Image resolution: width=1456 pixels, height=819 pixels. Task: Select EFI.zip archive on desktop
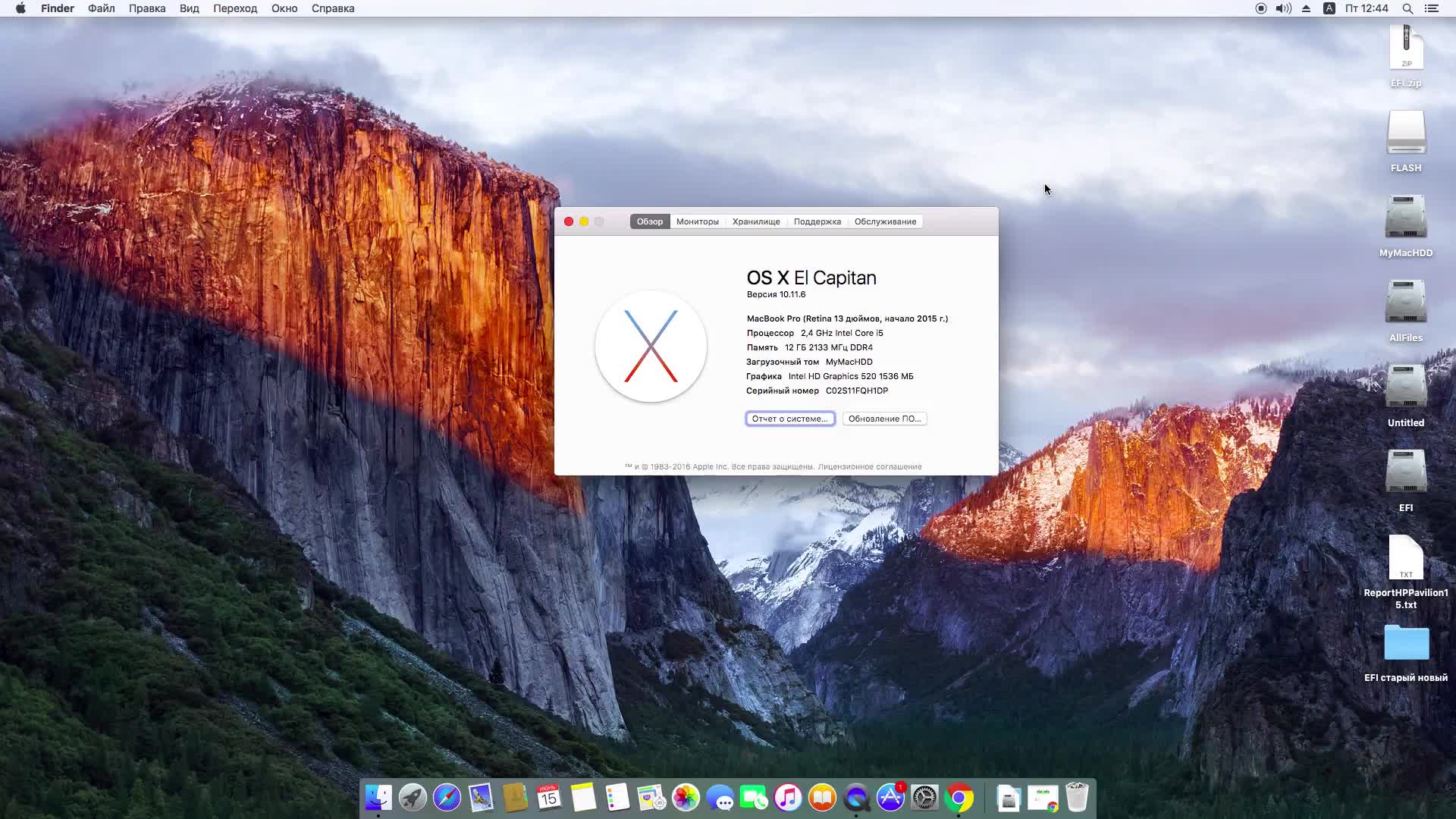1406,57
